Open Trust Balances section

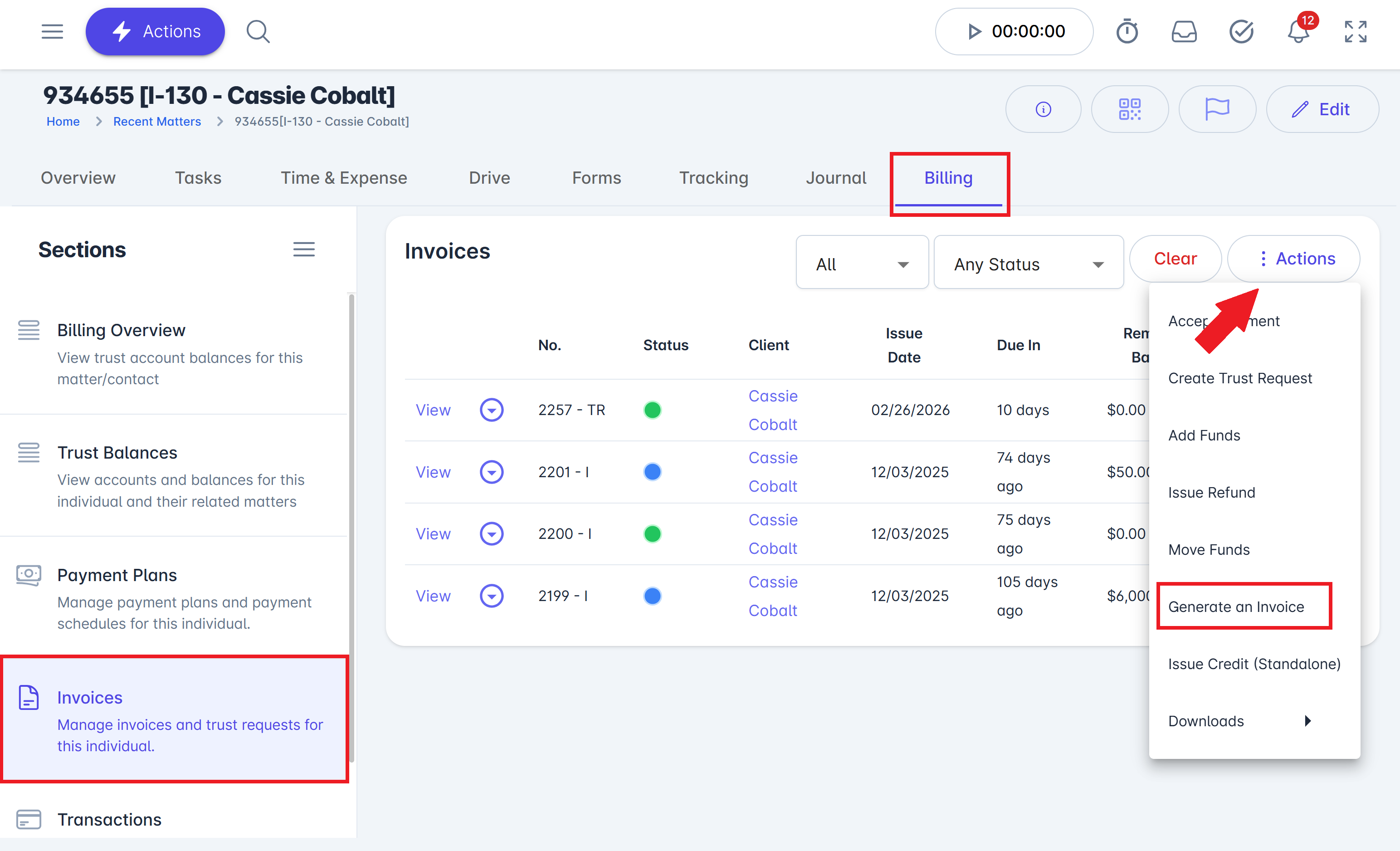[173, 476]
